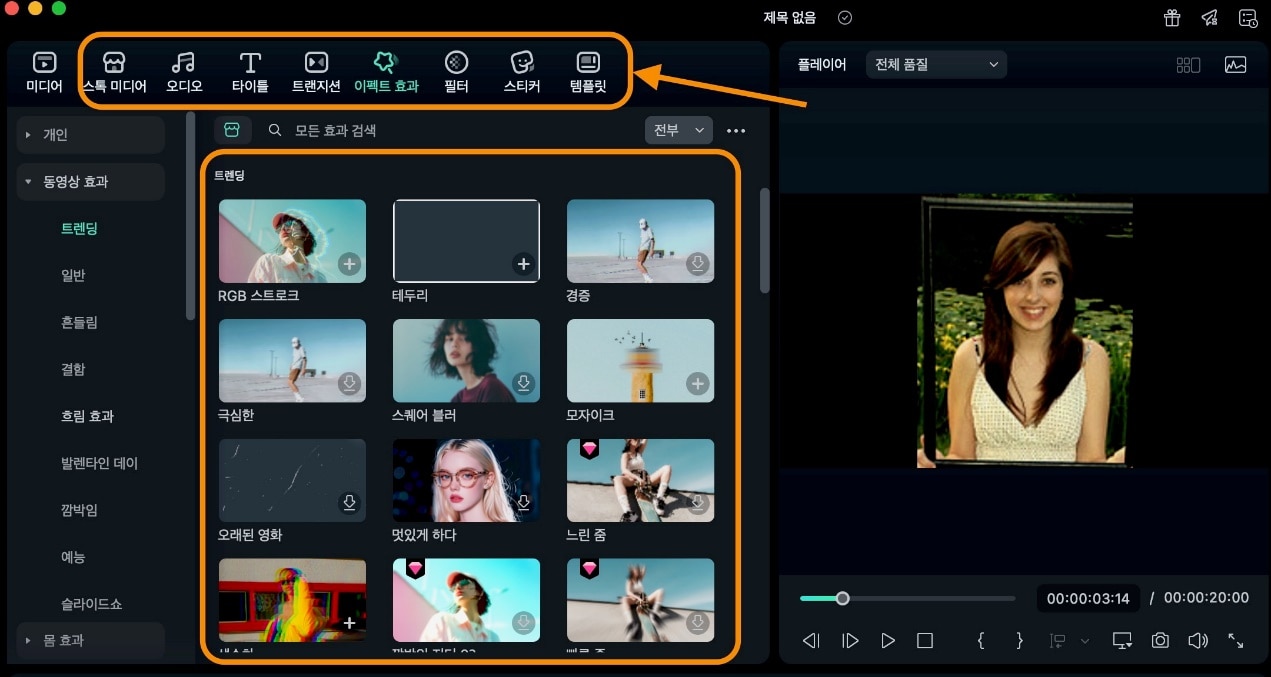1271x677 pixels.
Task: Expand the 개인 category
Action: click(90, 135)
